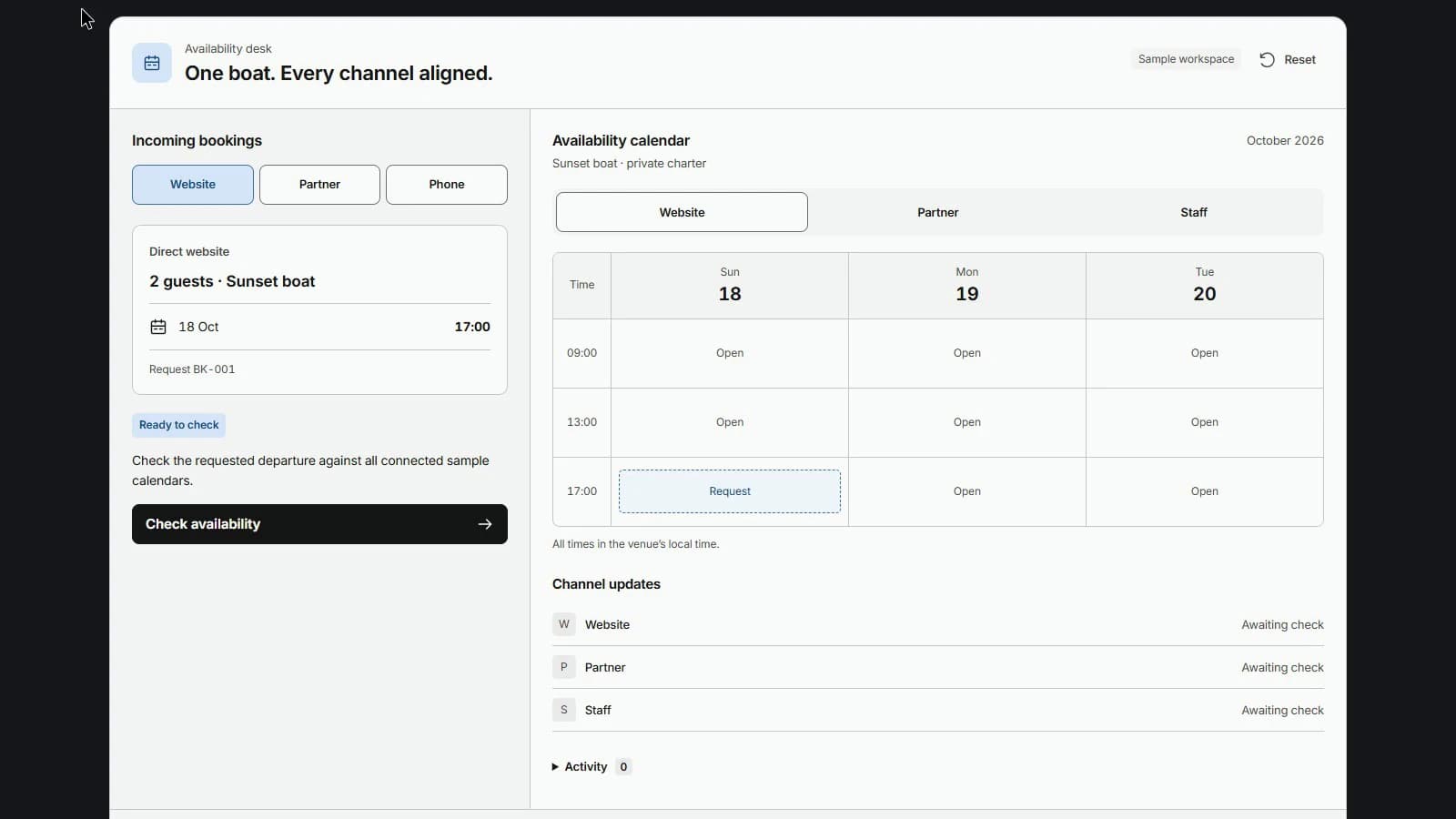Click the venue's local time note
The width and height of the screenshot is (1456, 819).
tap(635, 544)
